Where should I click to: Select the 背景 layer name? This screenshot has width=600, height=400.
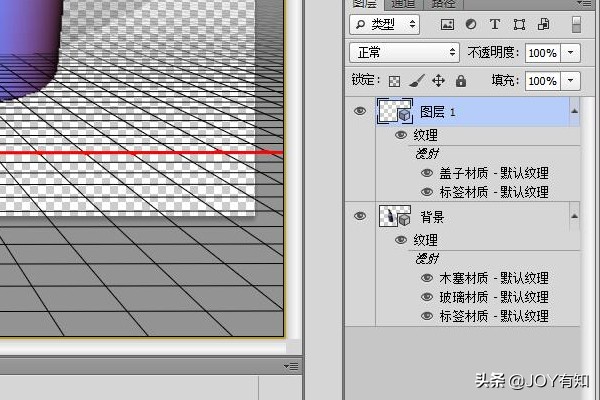(x=432, y=217)
